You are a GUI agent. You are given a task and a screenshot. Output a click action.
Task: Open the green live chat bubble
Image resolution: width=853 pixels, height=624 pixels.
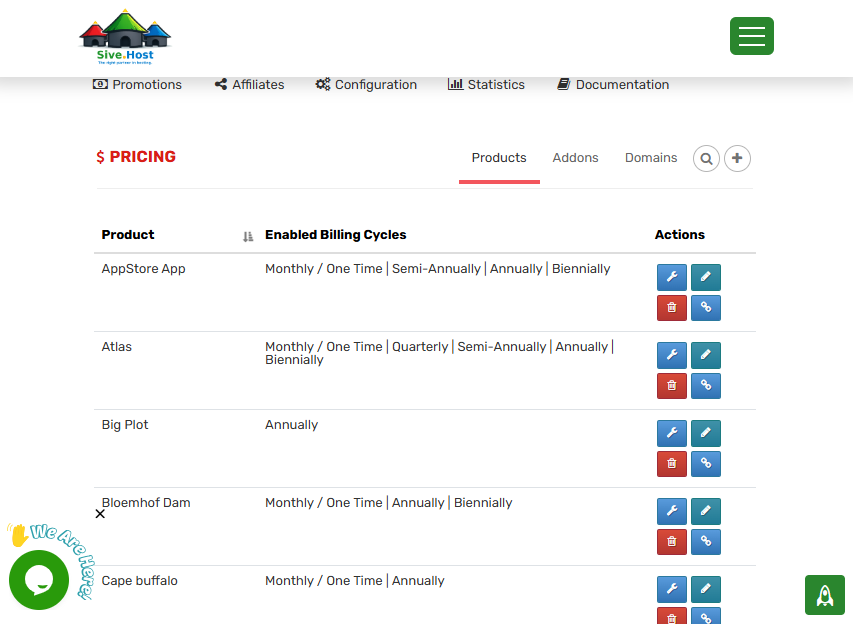(39, 580)
